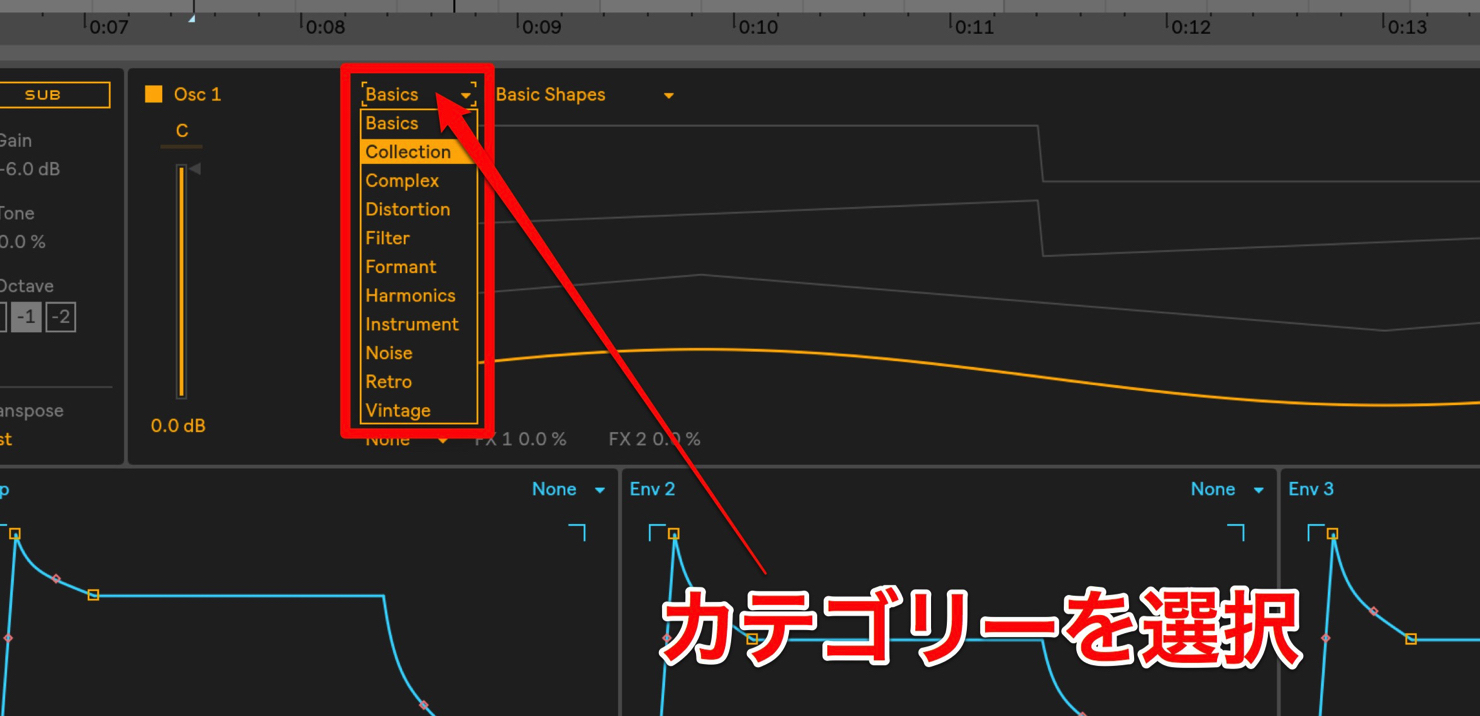Image resolution: width=1480 pixels, height=716 pixels.
Task: Choose Formant in the category list
Action: (x=419, y=267)
